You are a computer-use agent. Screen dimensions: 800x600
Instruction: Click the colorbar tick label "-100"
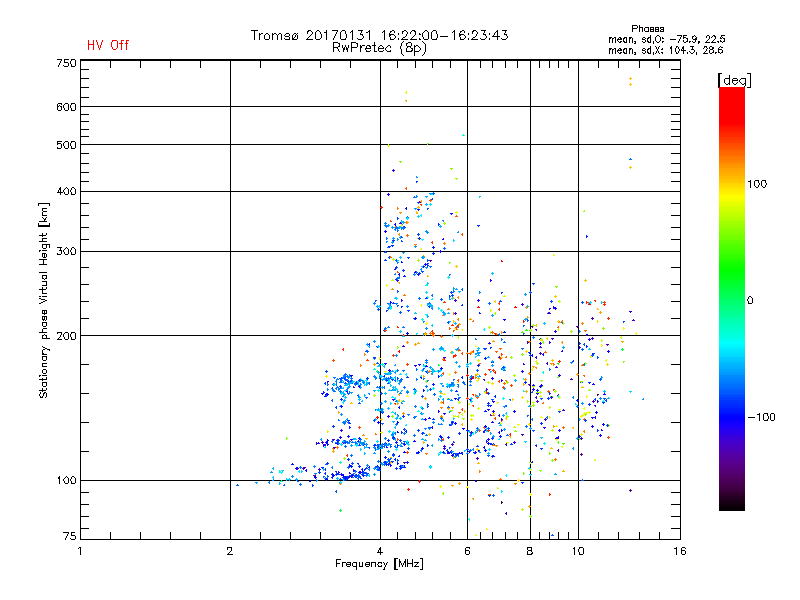[x=761, y=417]
